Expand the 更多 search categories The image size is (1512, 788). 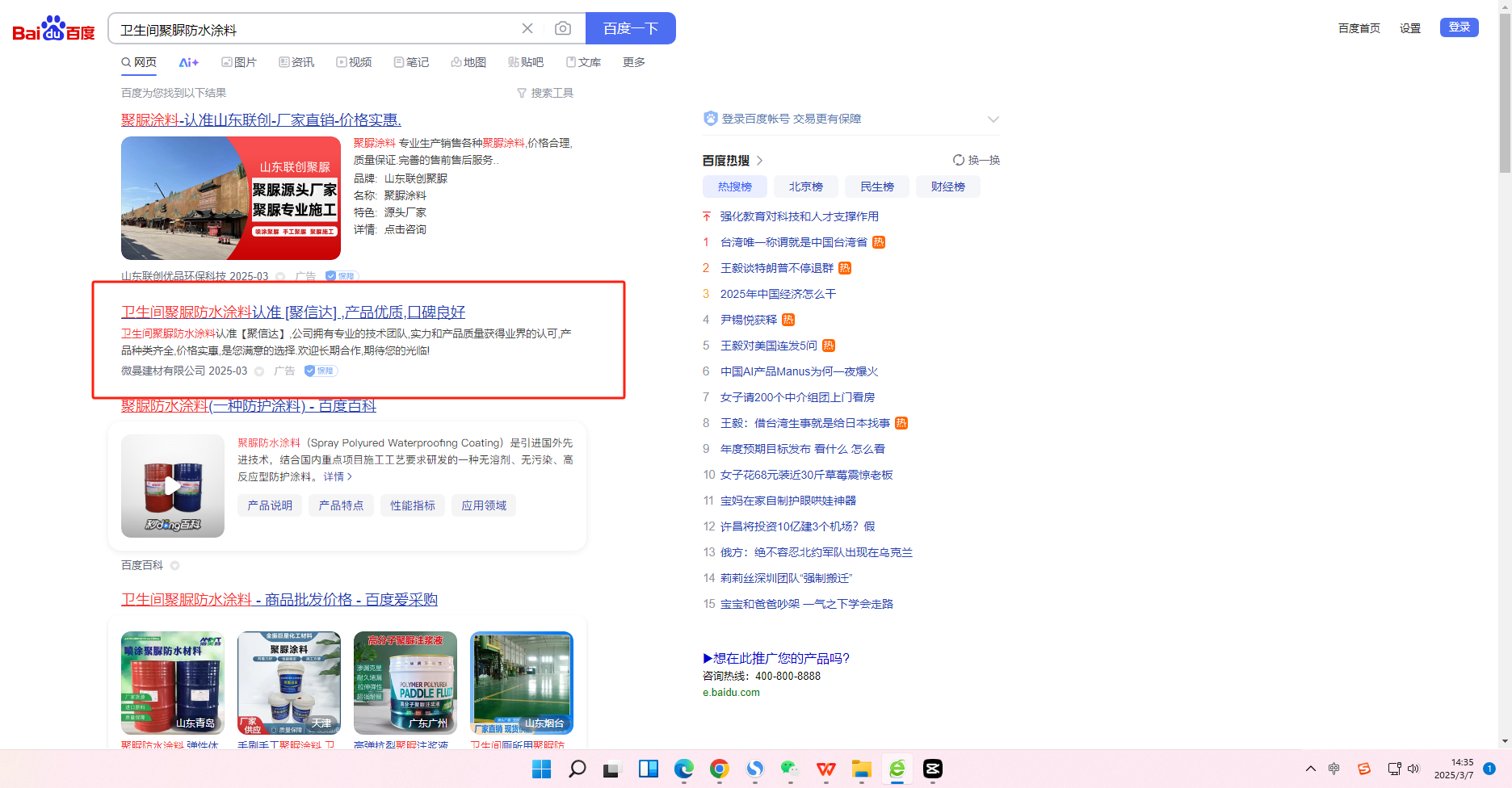click(633, 63)
